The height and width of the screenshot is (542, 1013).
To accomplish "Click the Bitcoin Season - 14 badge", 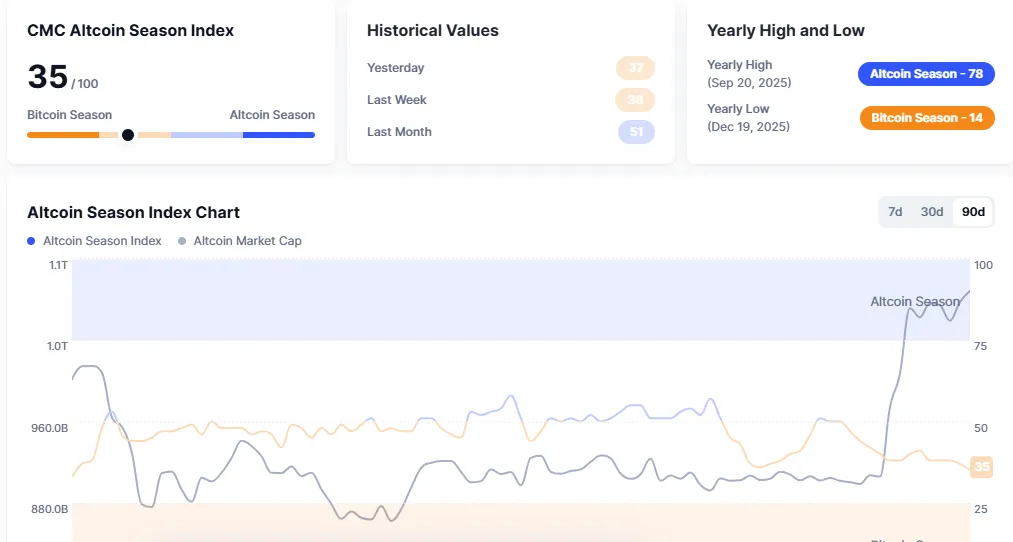I will click(x=927, y=118).
